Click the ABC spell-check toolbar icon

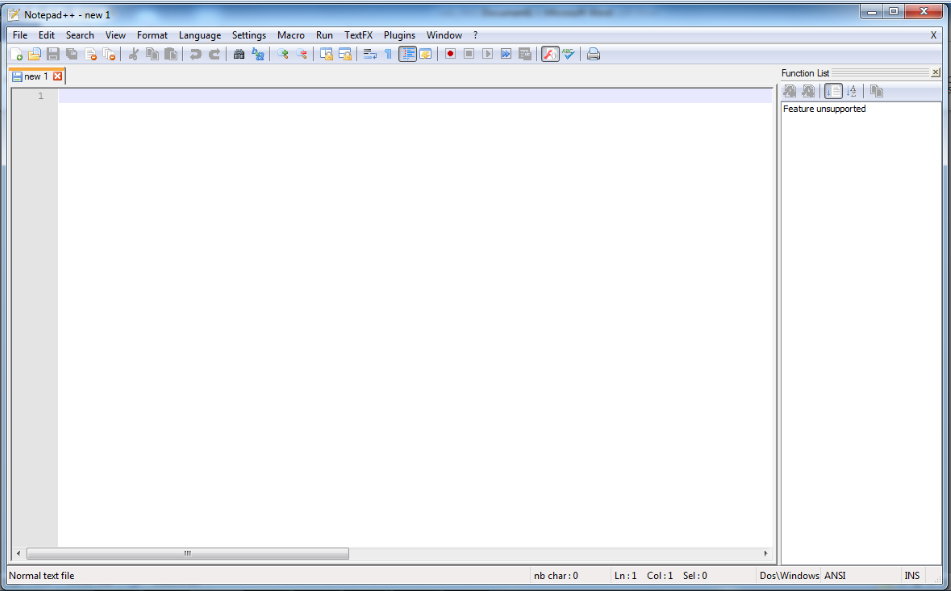[x=568, y=54]
